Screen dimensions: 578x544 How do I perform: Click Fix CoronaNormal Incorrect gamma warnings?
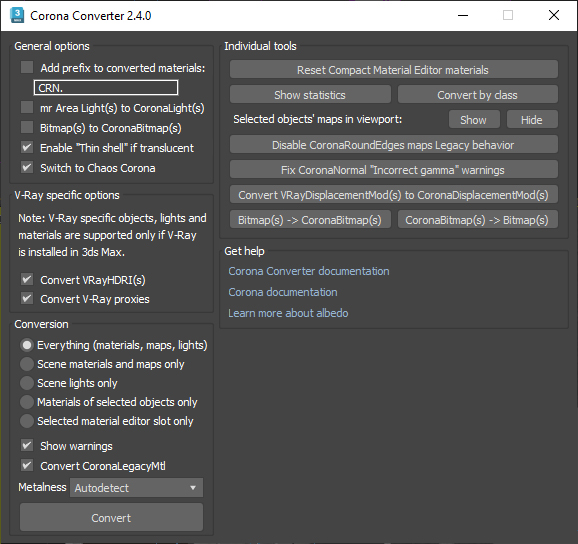coord(394,170)
